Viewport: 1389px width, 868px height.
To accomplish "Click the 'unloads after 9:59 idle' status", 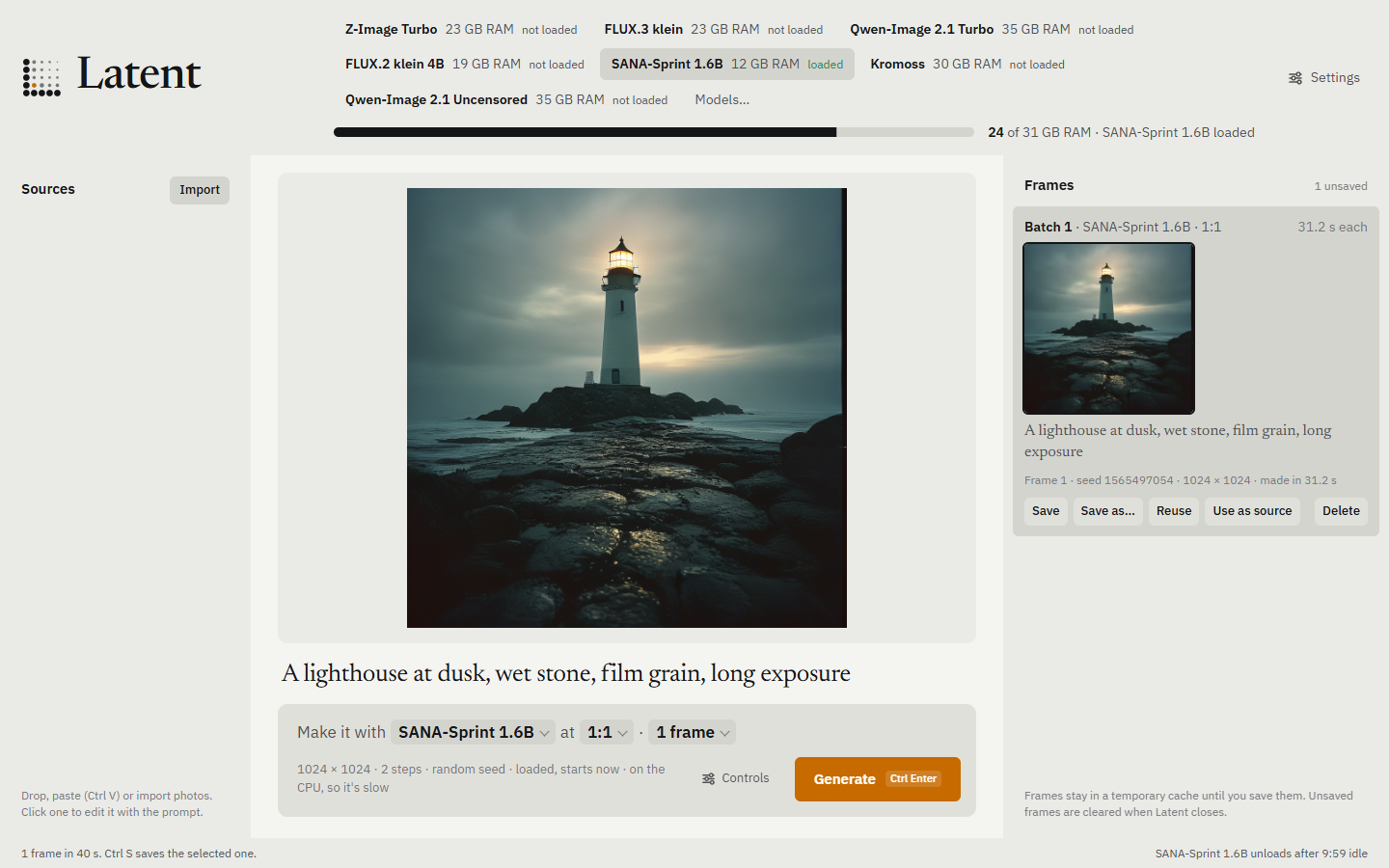I will tap(1262, 854).
